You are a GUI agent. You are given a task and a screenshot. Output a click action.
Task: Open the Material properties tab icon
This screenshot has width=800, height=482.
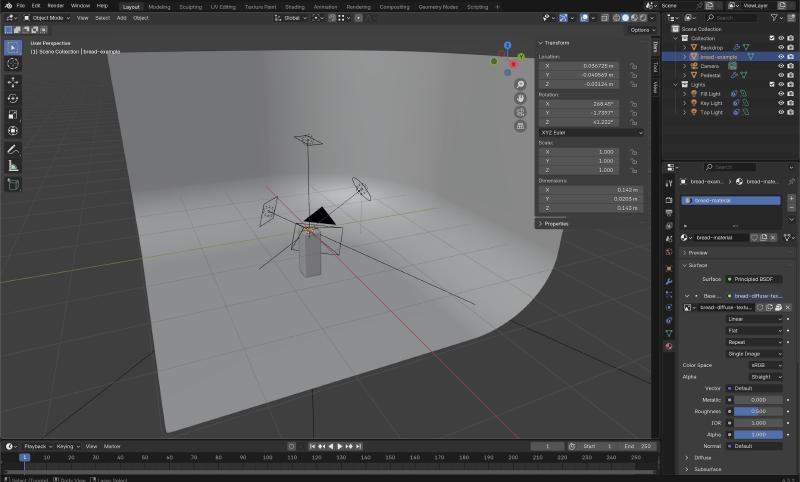(669, 347)
